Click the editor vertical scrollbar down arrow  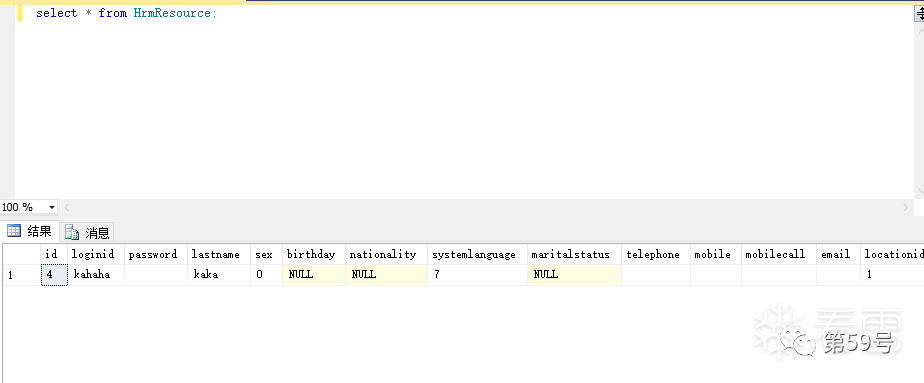tap(919, 192)
